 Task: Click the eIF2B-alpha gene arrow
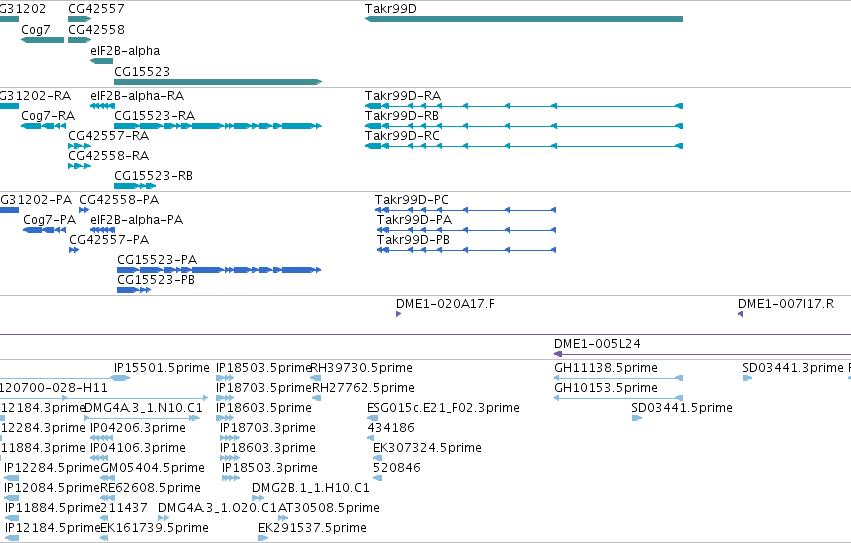coord(101,61)
